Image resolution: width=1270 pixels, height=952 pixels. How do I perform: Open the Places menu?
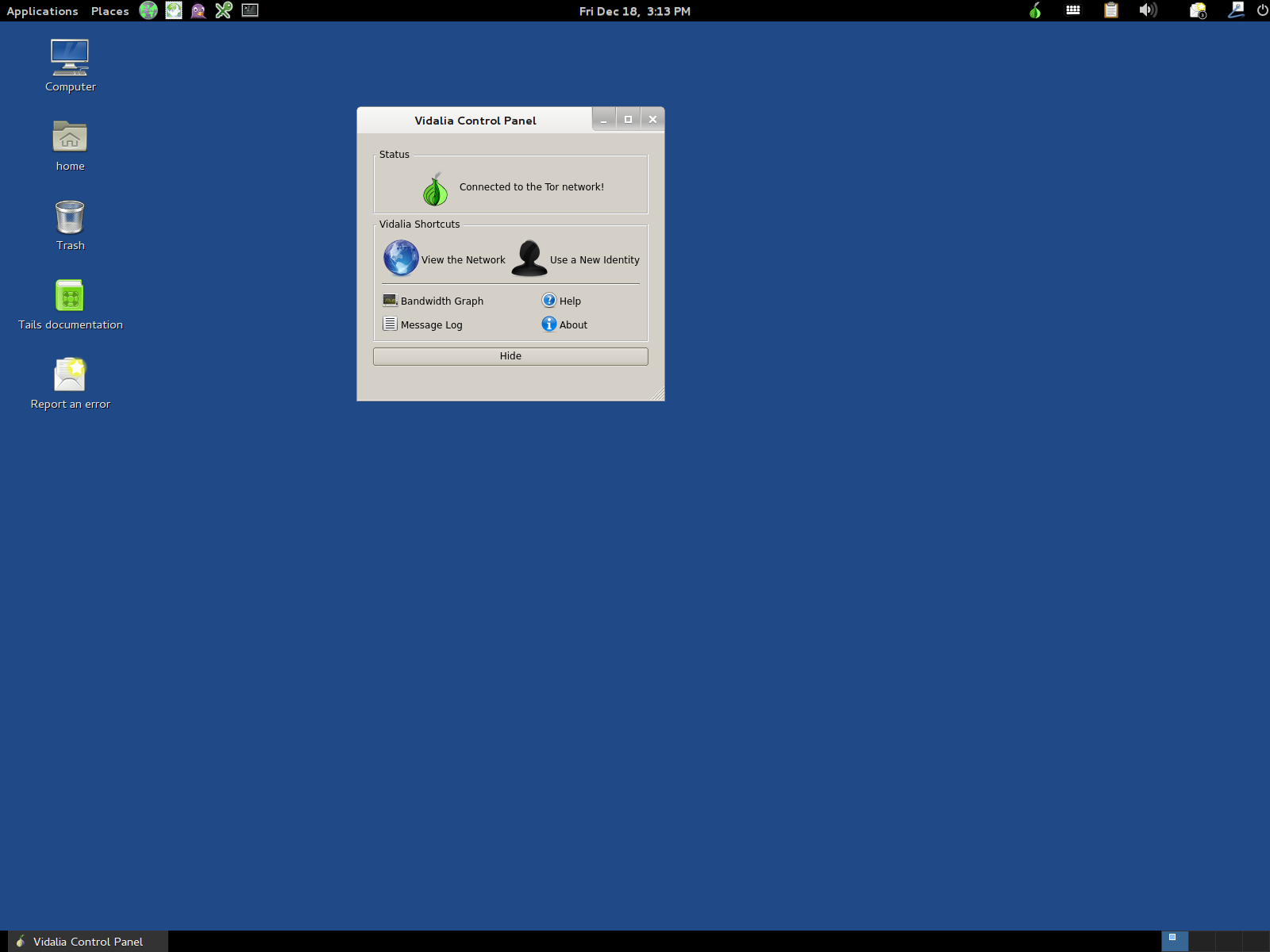coord(110,11)
